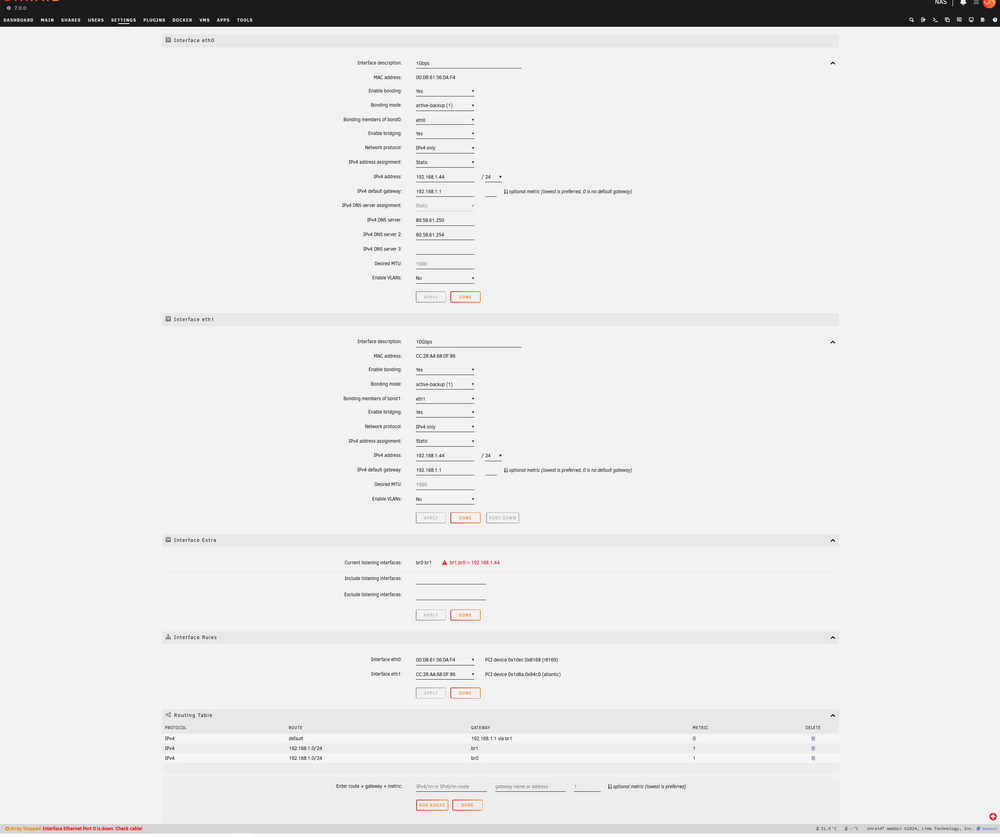This screenshot has width=1000, height=837.
Task: Open eth0 Enable VLANs dropdown
Action: point(445,278)
